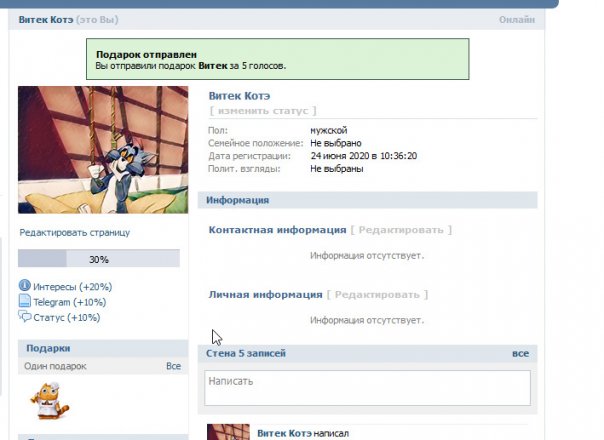Open the profile avatar photo
Viewport: 604px width, 440px height.
(103, 150)
